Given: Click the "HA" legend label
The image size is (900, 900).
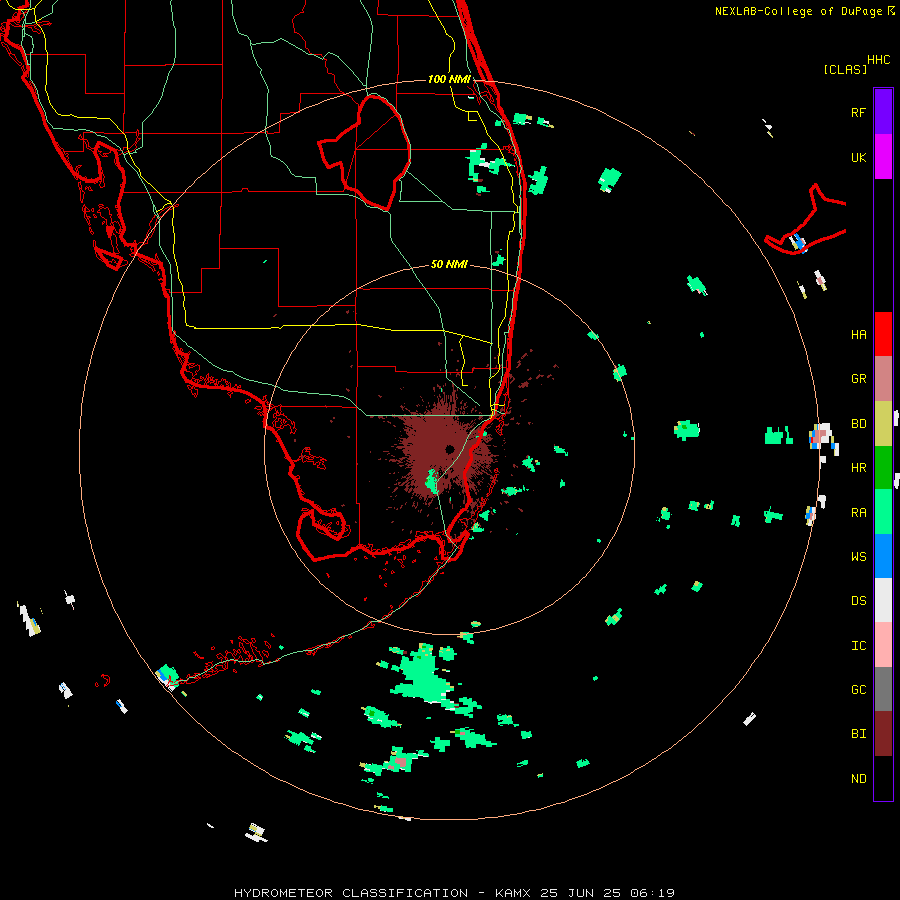Looking at the screenshot, I should coord(858,335).
